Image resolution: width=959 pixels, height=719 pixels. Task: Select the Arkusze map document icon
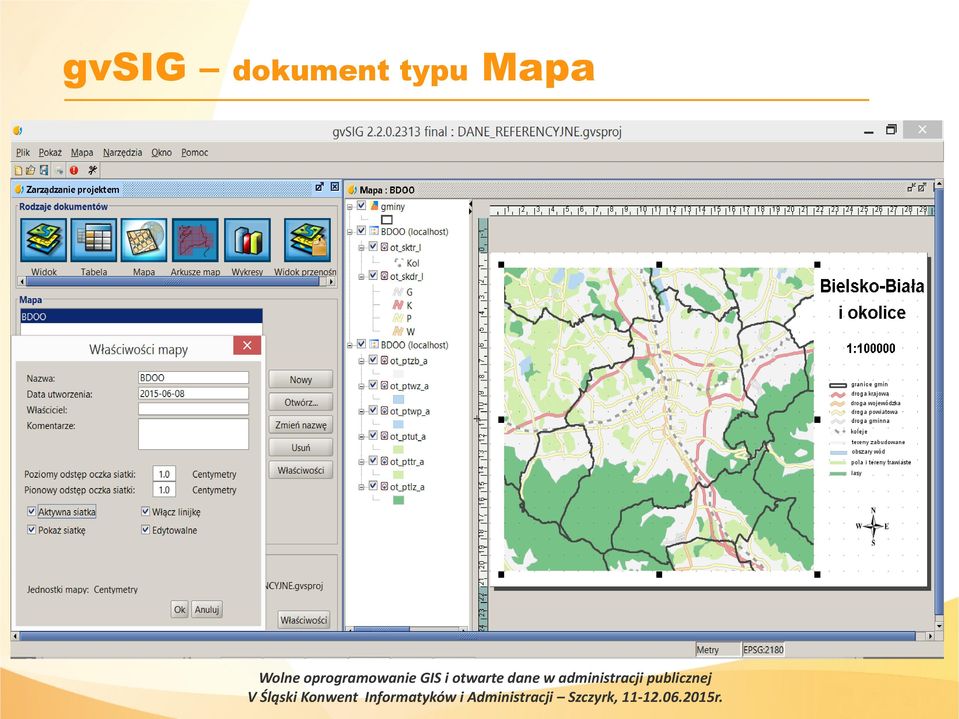195,240
